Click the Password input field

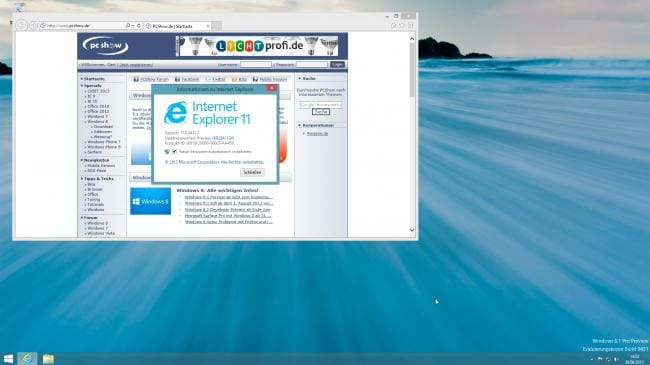tap(312, 64)
